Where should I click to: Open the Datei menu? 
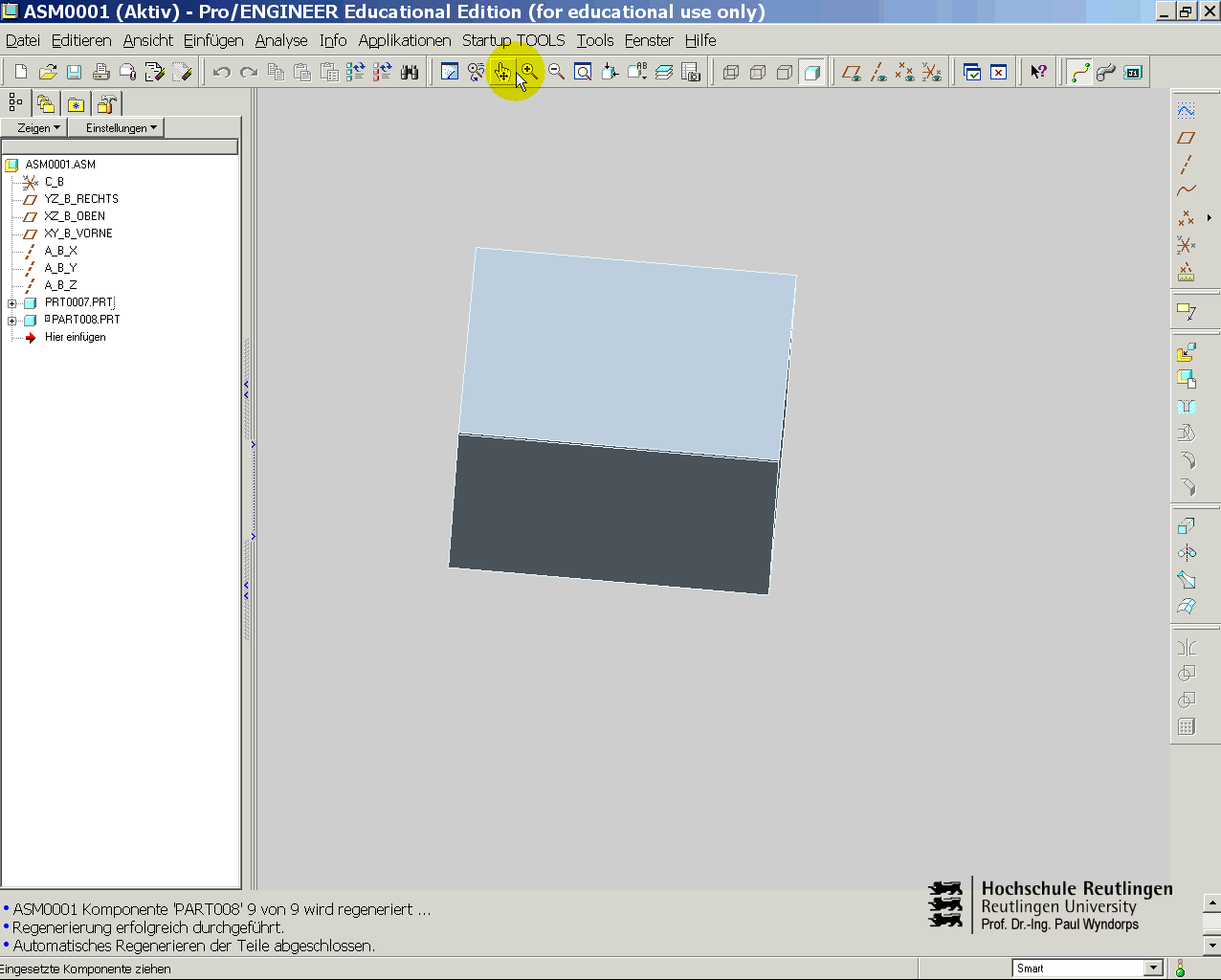point(23,40)
